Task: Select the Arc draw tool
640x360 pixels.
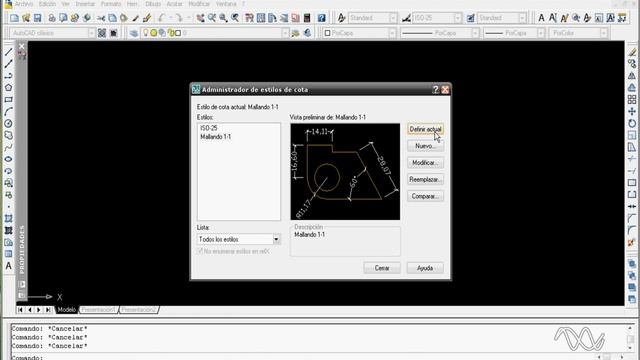Action: coord(8,111)
